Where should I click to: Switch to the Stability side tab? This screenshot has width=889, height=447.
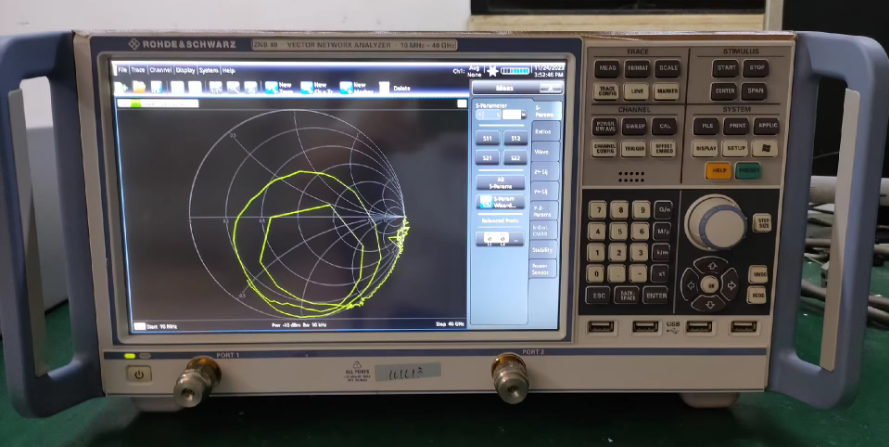click(x=543, y=250)
